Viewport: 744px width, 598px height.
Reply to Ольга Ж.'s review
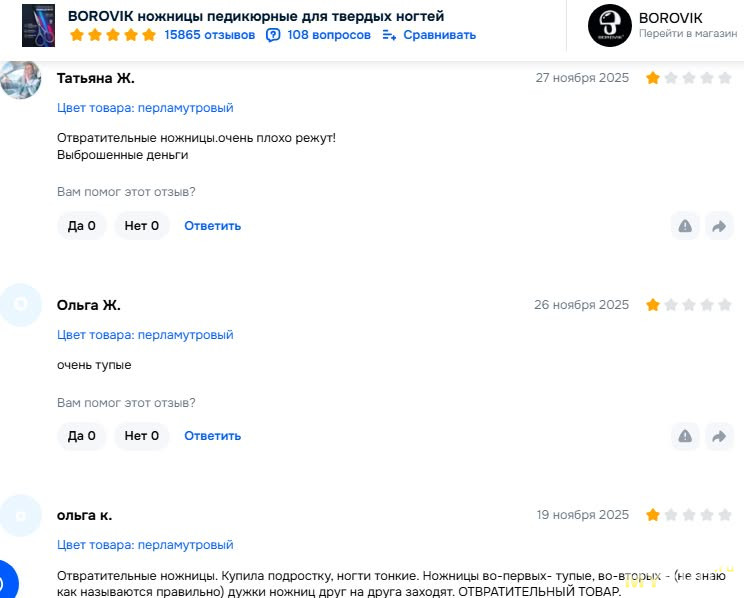coord(212,436)
